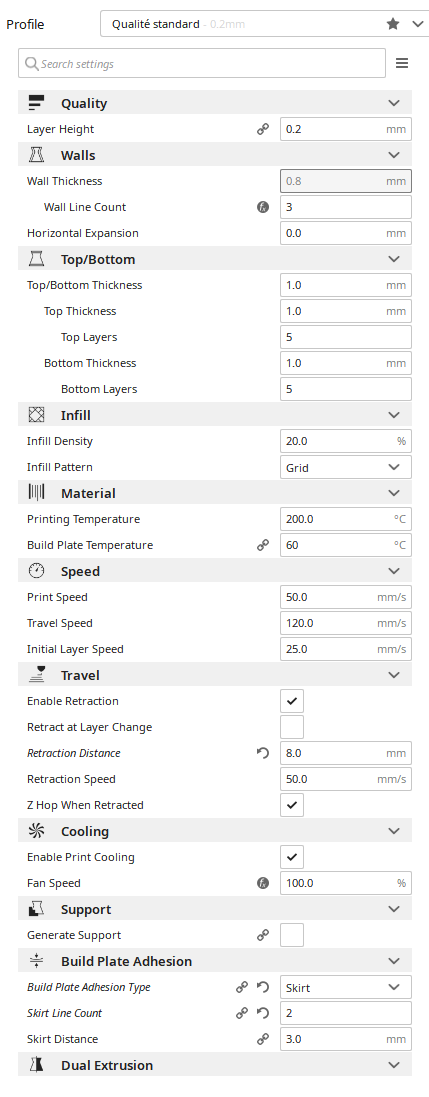Toggle the Enable Retraction checkbox
This screenshot has height=1097, width=429.
(292, 701)
